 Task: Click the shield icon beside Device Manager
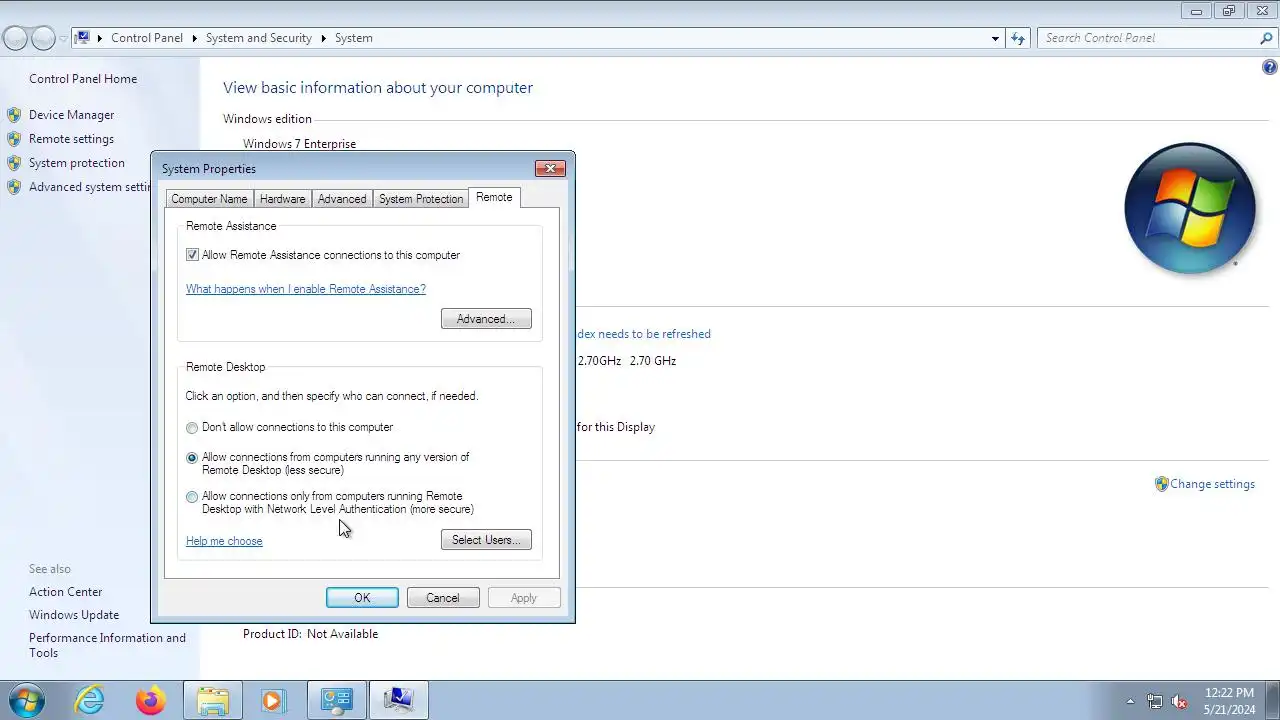(x=14, y=115)
